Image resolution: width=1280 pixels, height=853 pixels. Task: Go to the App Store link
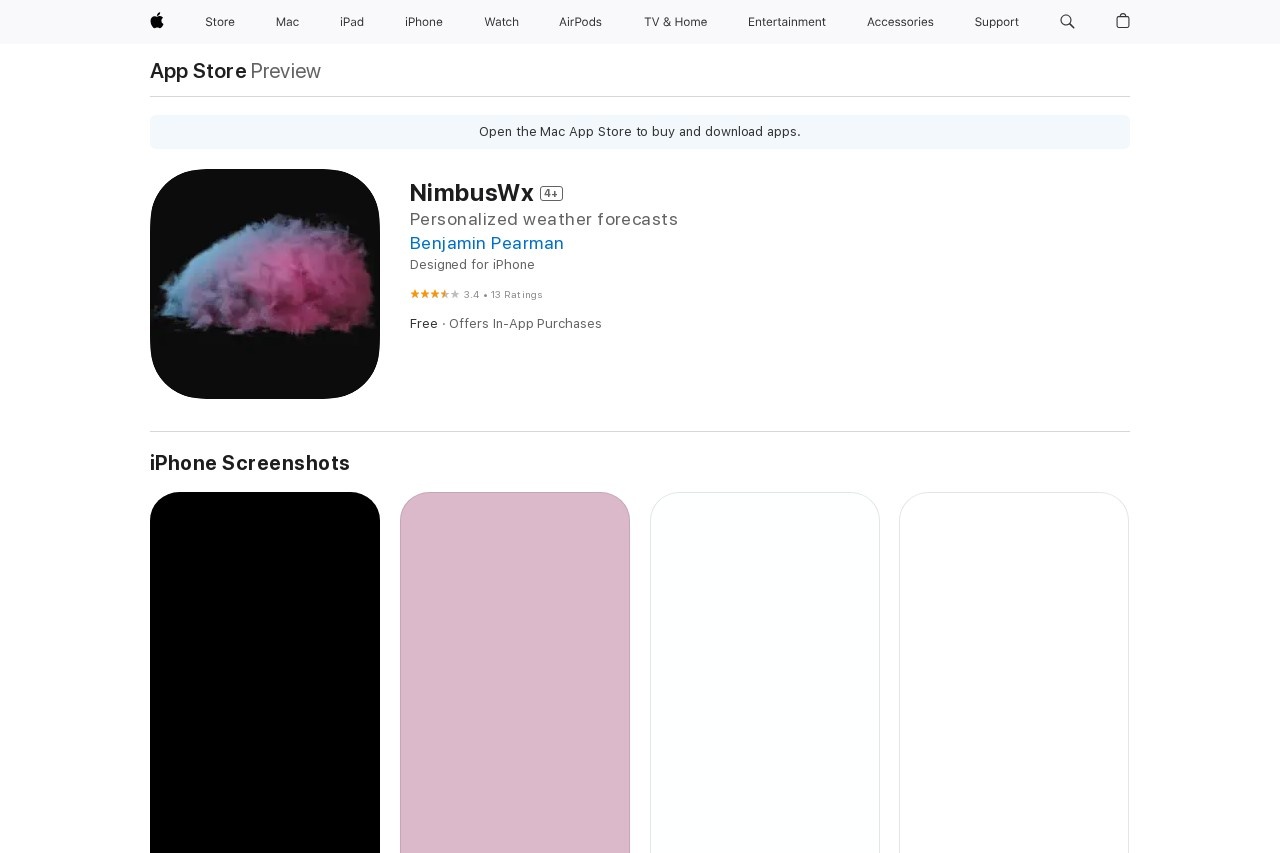pos(198,71)
